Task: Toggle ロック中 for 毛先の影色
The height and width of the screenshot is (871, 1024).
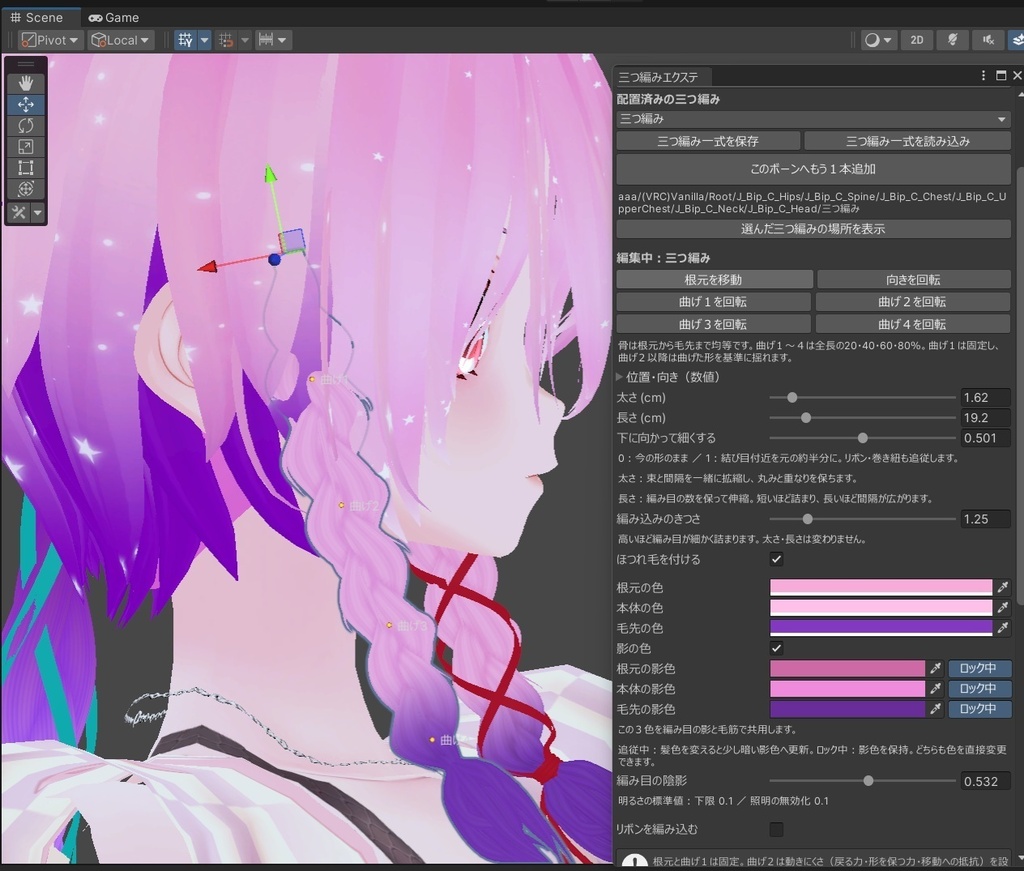Action: coord(979,709)
